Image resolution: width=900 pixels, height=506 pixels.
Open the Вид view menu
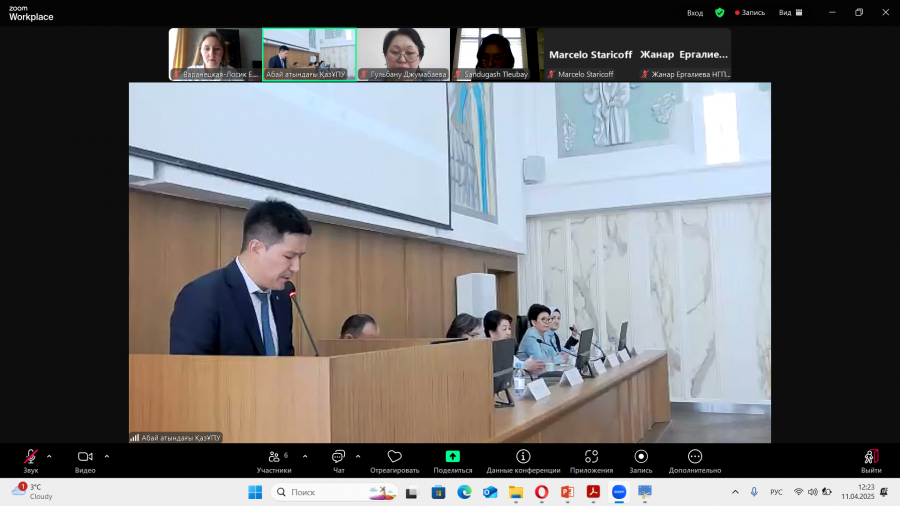(790, 13)
